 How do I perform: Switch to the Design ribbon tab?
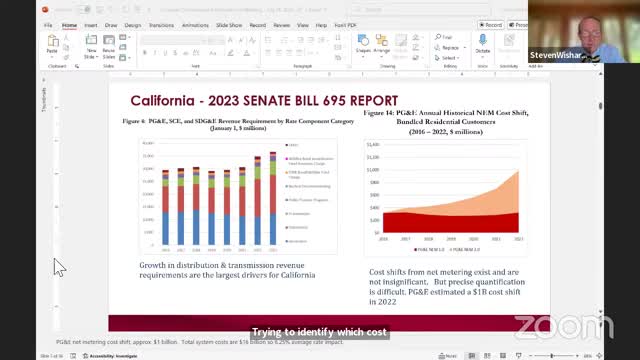tap(133, 25)
